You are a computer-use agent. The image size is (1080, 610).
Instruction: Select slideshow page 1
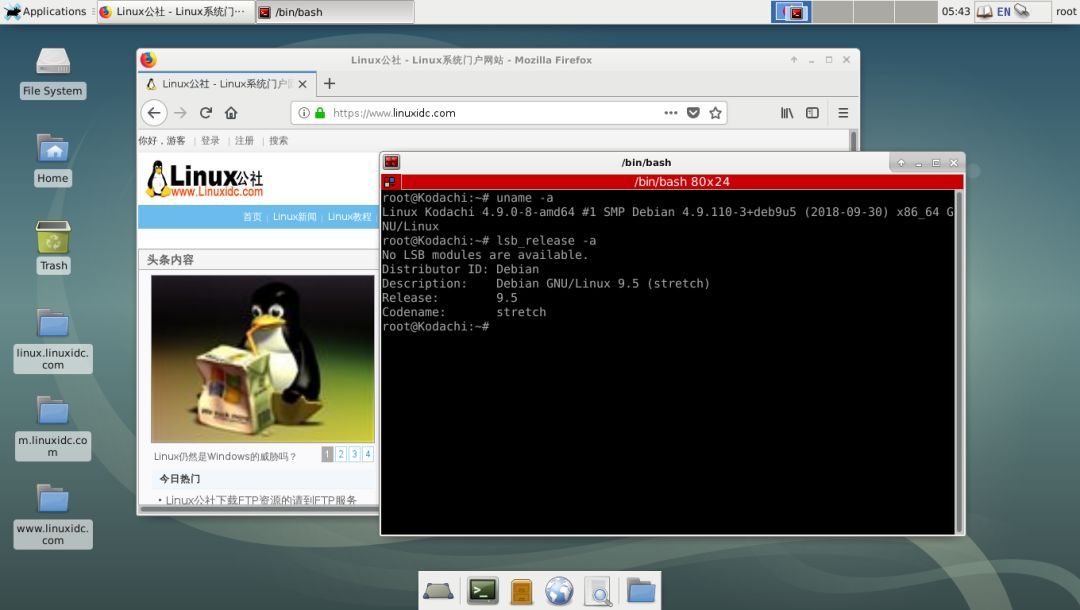click(x=327, y=454)
